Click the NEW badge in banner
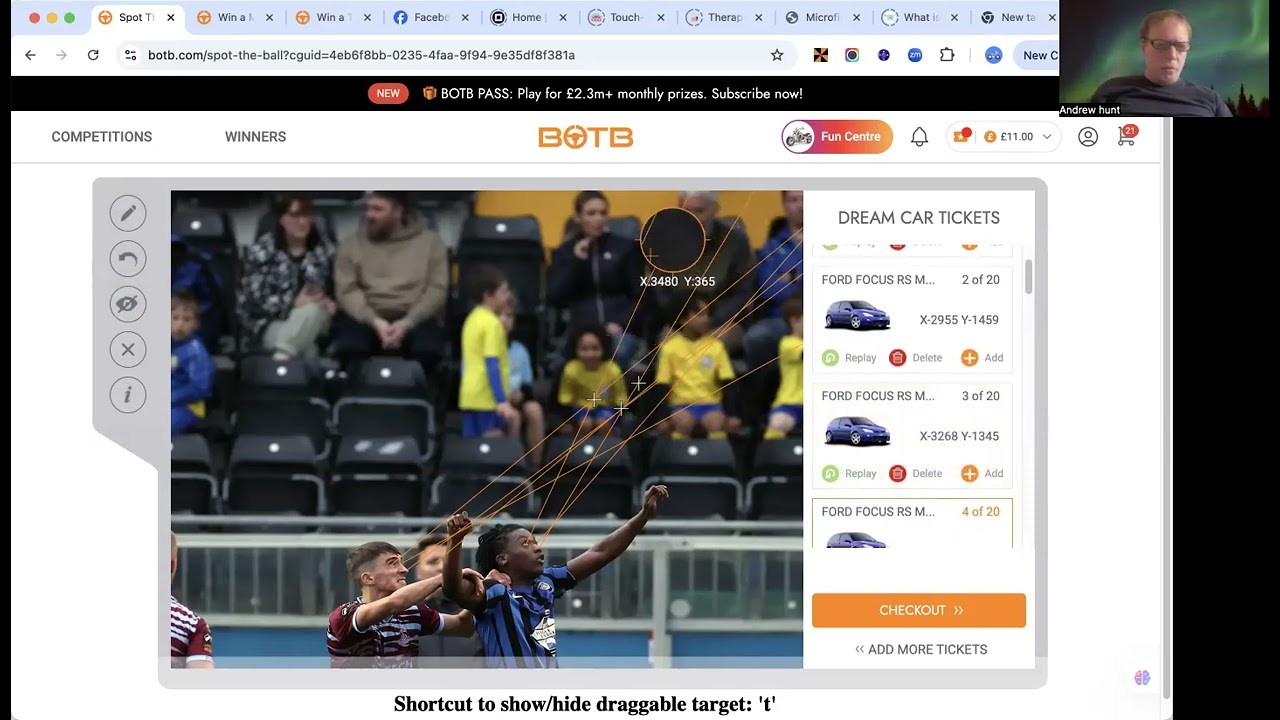Image resolution: width=1280 pixels, height=720 pixels. click(x=388, y=94)
